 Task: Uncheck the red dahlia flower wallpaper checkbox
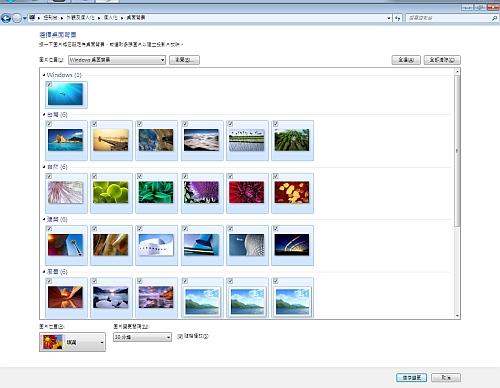tap(230, 176)
